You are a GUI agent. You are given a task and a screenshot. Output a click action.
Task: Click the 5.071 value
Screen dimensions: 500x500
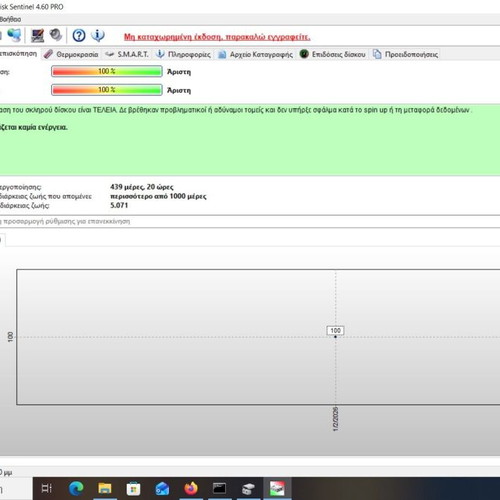pos(119,205)
